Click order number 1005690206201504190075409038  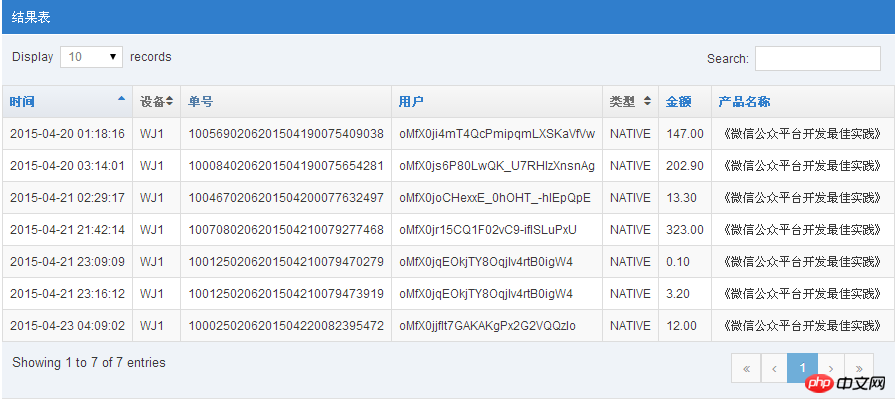tap(286, 134)
